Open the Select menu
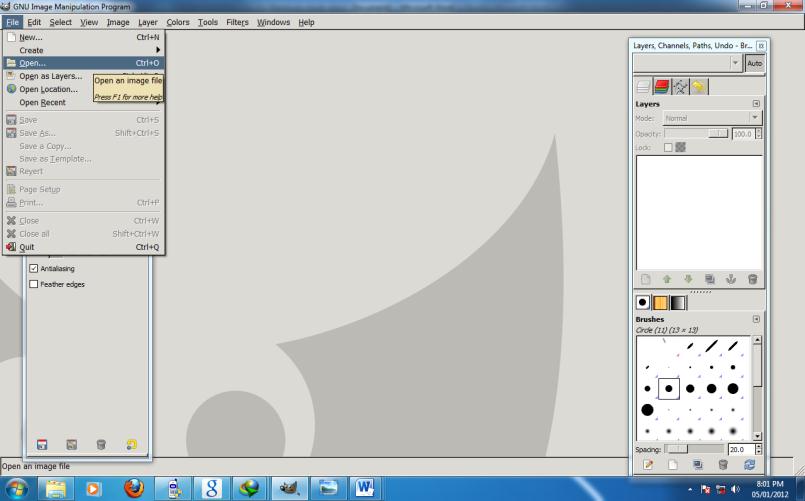 [x=61, y=22]
